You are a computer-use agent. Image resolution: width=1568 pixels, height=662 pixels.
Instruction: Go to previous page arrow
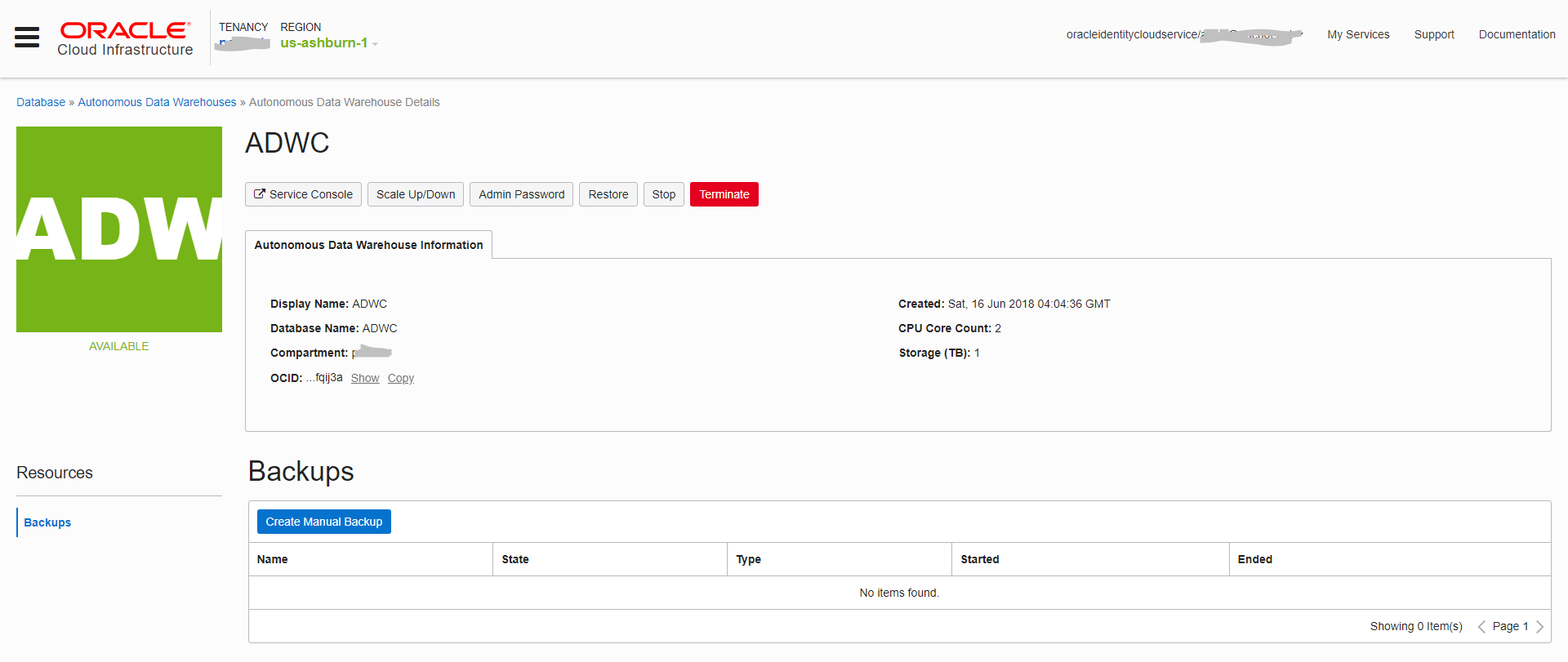[1481, 627]
